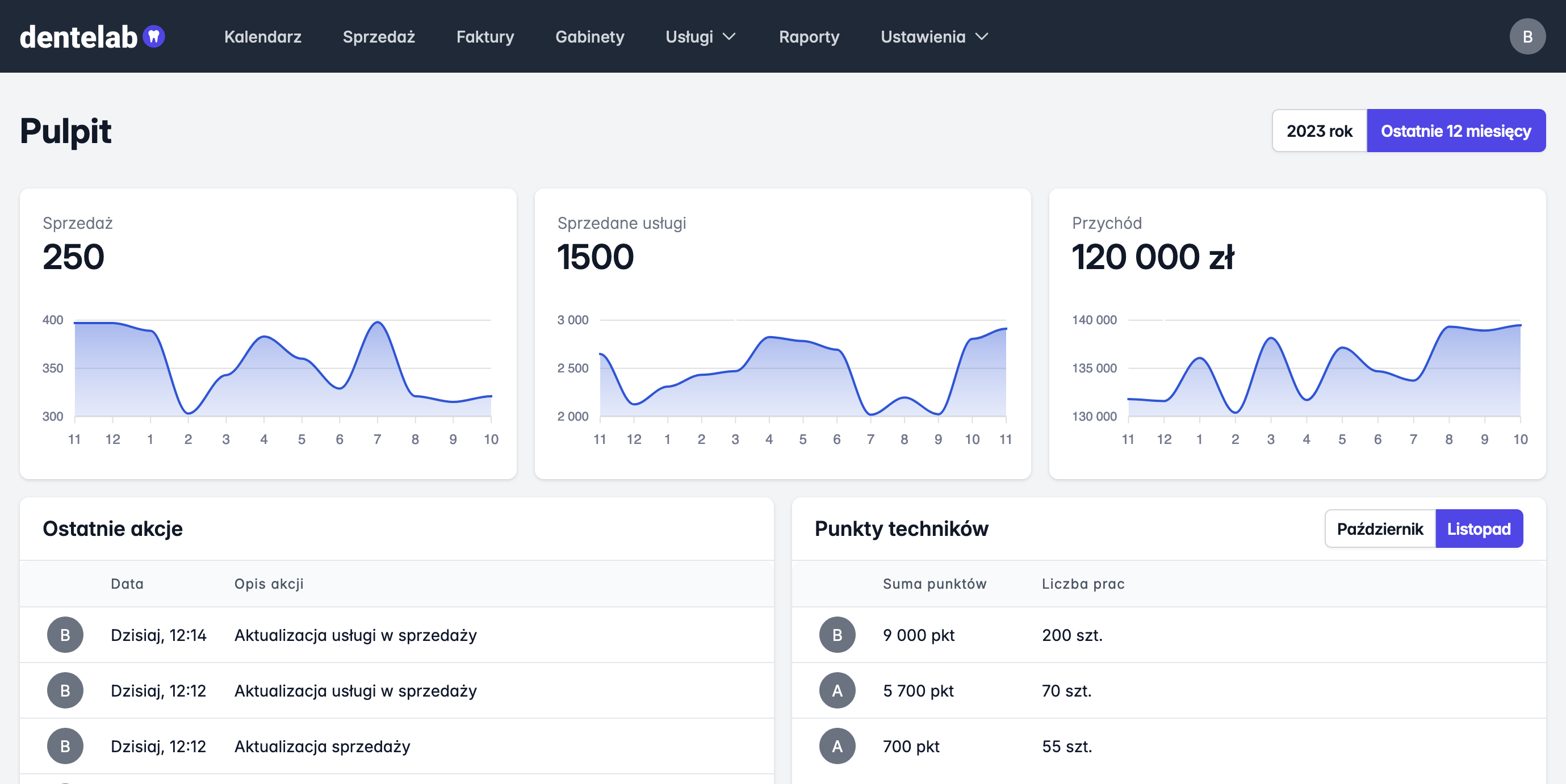This screenshot has width=1566, height=784.
Task: Open the Faktury section
Action: pyautogui.click(x=485, y=36)
